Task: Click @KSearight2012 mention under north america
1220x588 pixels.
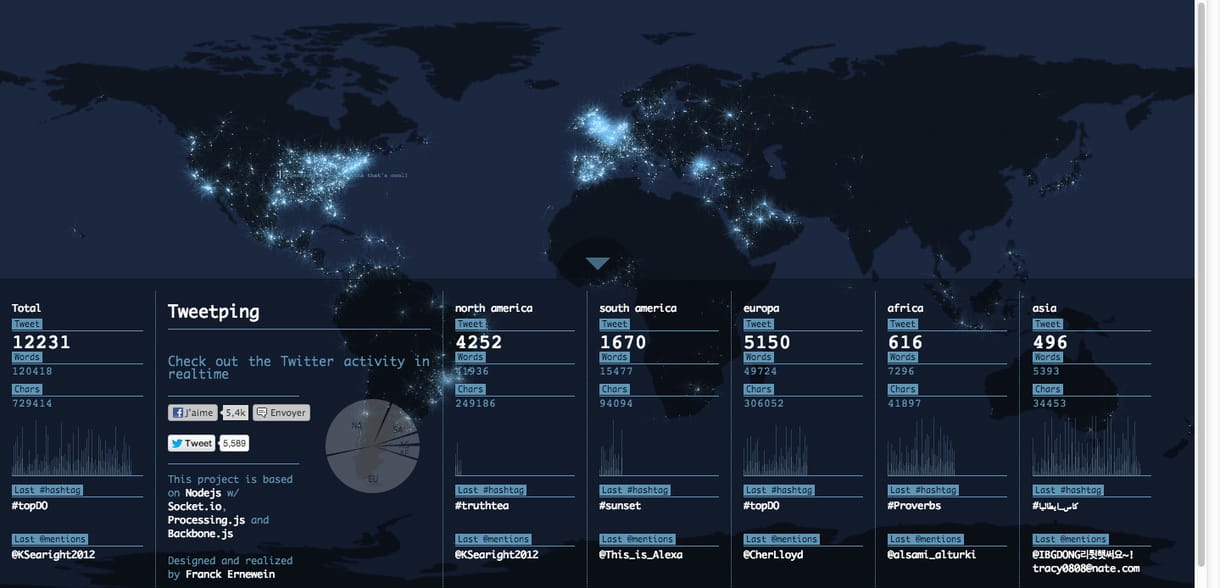Action: coord(497,554)
